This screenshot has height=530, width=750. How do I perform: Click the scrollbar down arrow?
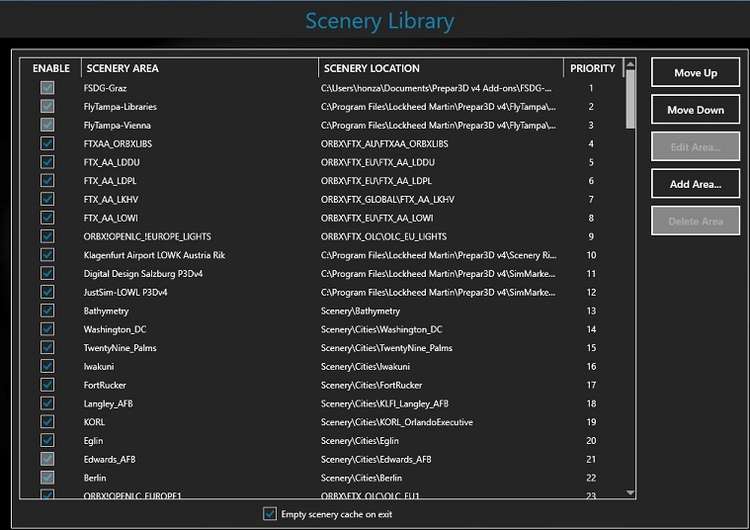630,492
